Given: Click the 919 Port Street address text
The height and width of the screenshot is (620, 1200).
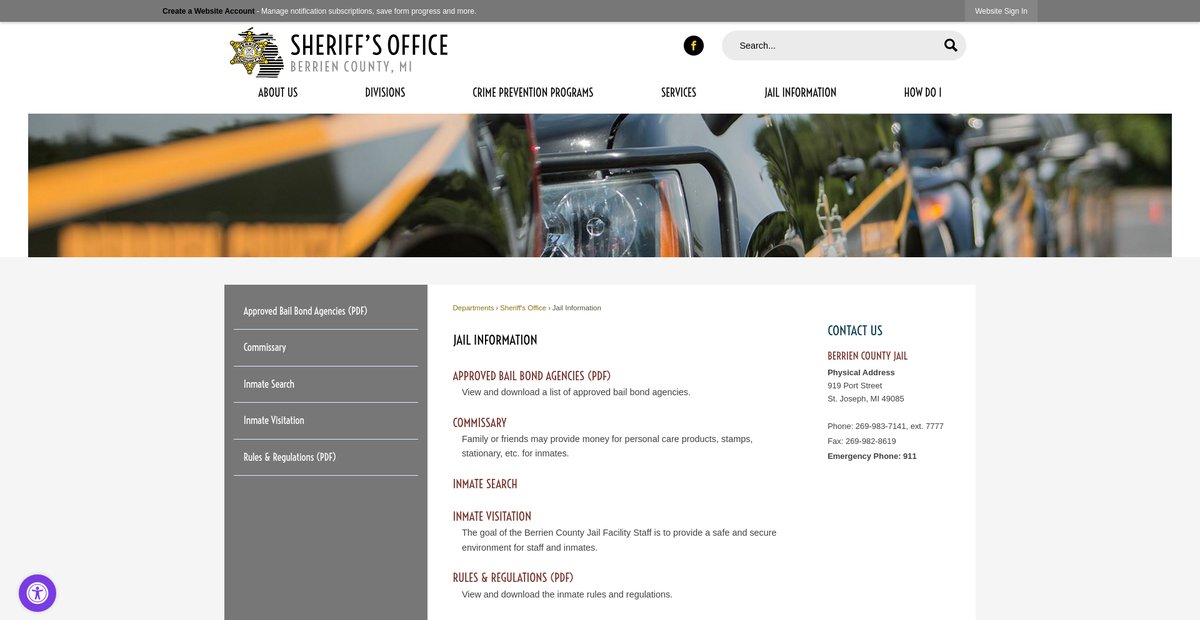Looking at the screenshot, I should pos(855,385).
